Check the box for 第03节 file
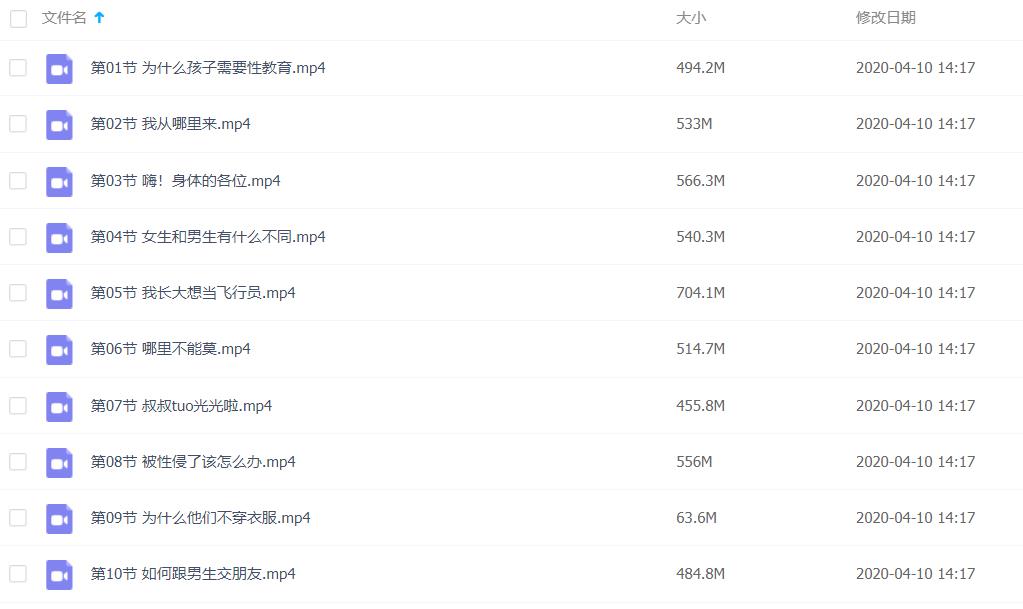This screenshot has width=1023, height=609. (x=18, y=181)
